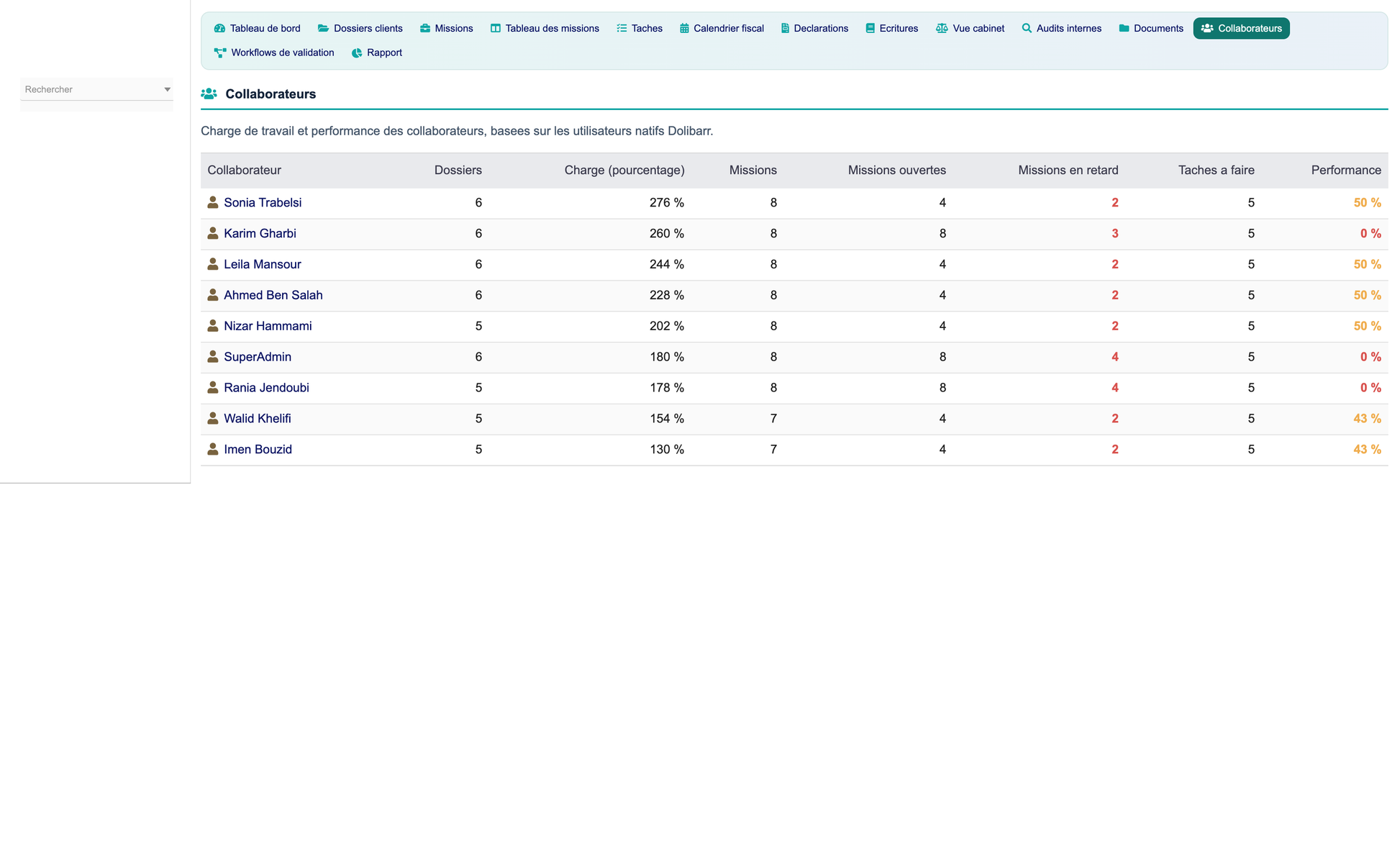Click the 276 % charge value
Viewport: 1400px width, 867px height.
pyautogui.click(x=667, y=203)
